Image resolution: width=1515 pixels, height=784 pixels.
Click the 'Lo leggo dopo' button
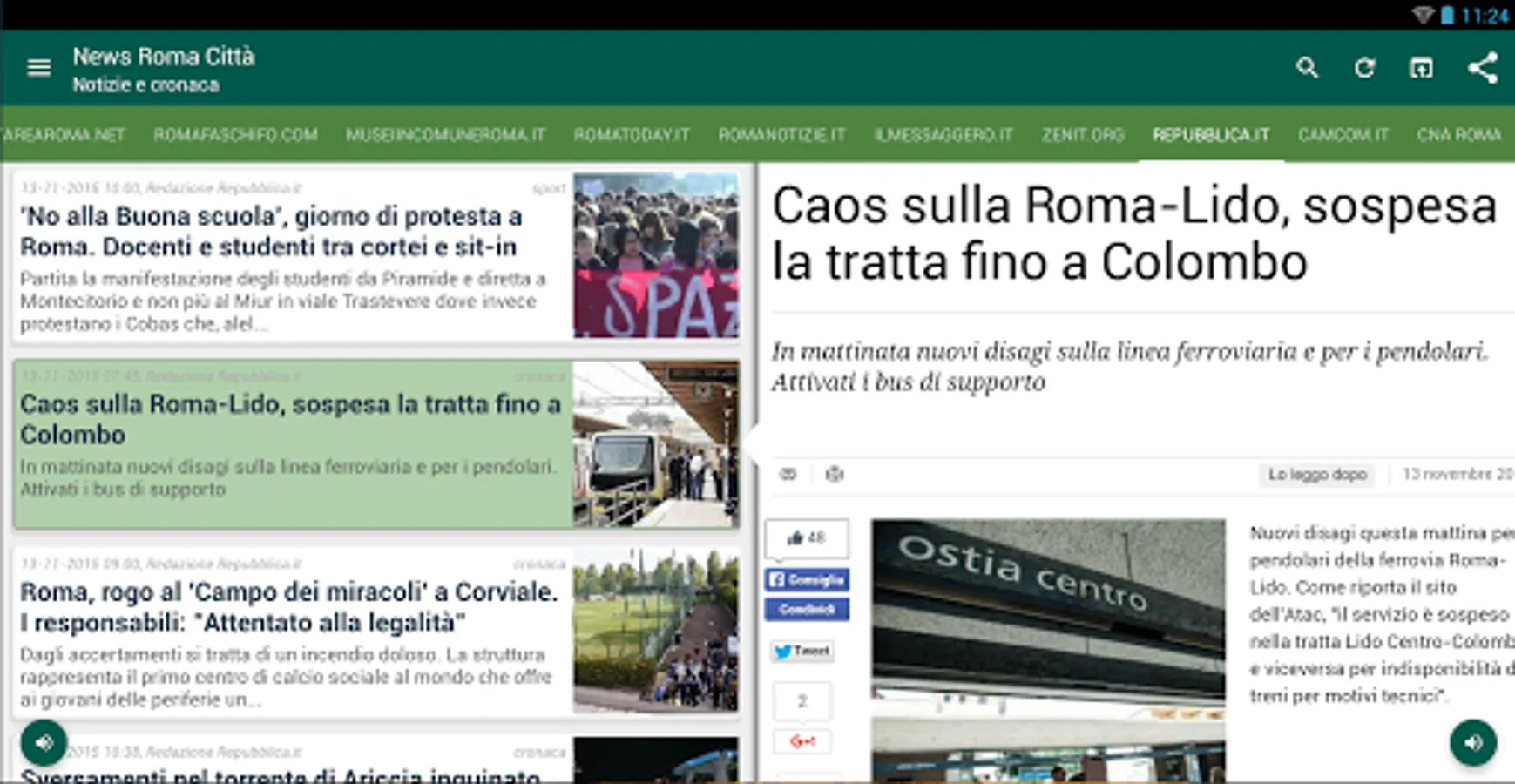click(x=1317, y=475)
